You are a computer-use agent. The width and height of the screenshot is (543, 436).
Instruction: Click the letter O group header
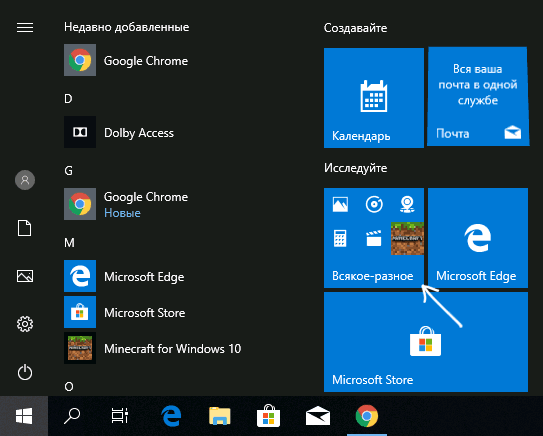69,387
